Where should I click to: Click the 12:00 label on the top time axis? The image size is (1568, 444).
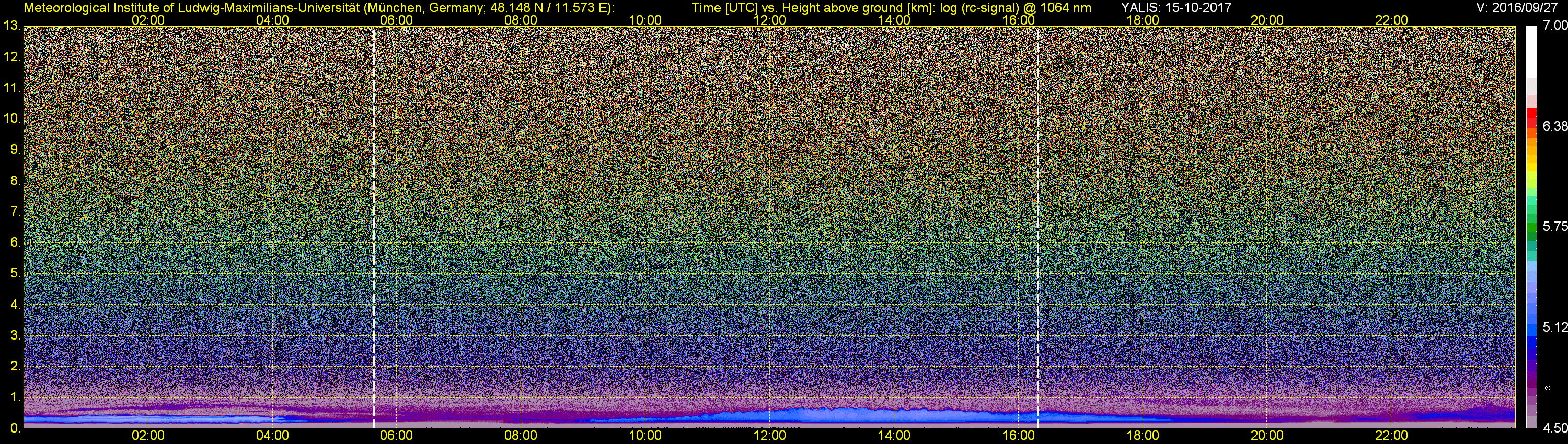769,20
